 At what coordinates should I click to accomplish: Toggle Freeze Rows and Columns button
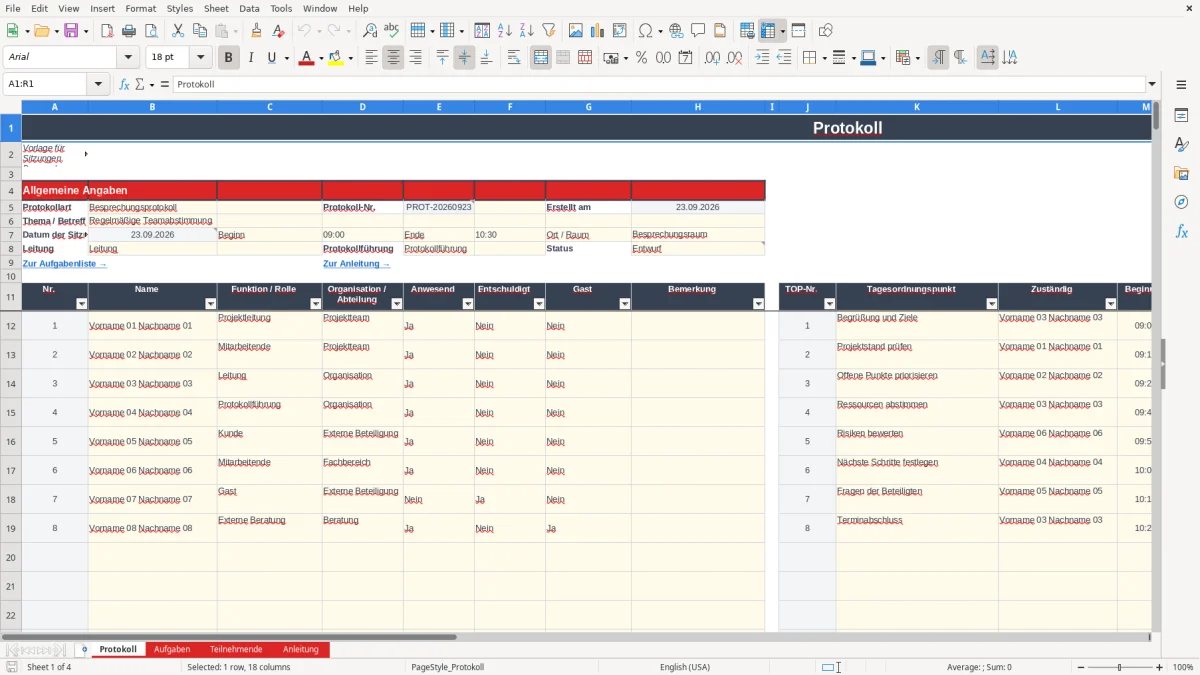point(768,31)
